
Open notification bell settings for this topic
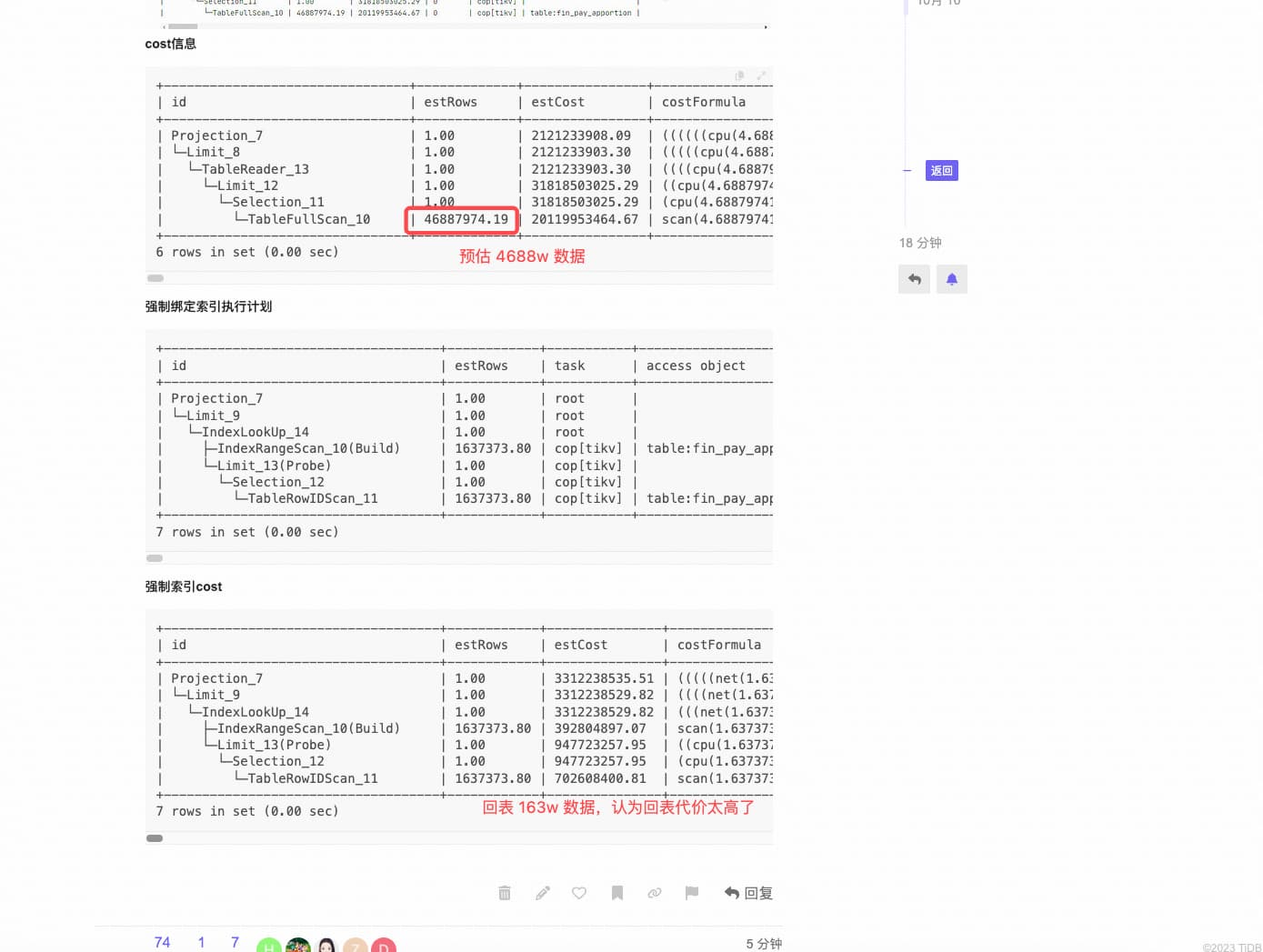pyautogui.click(x=952, y=279)
